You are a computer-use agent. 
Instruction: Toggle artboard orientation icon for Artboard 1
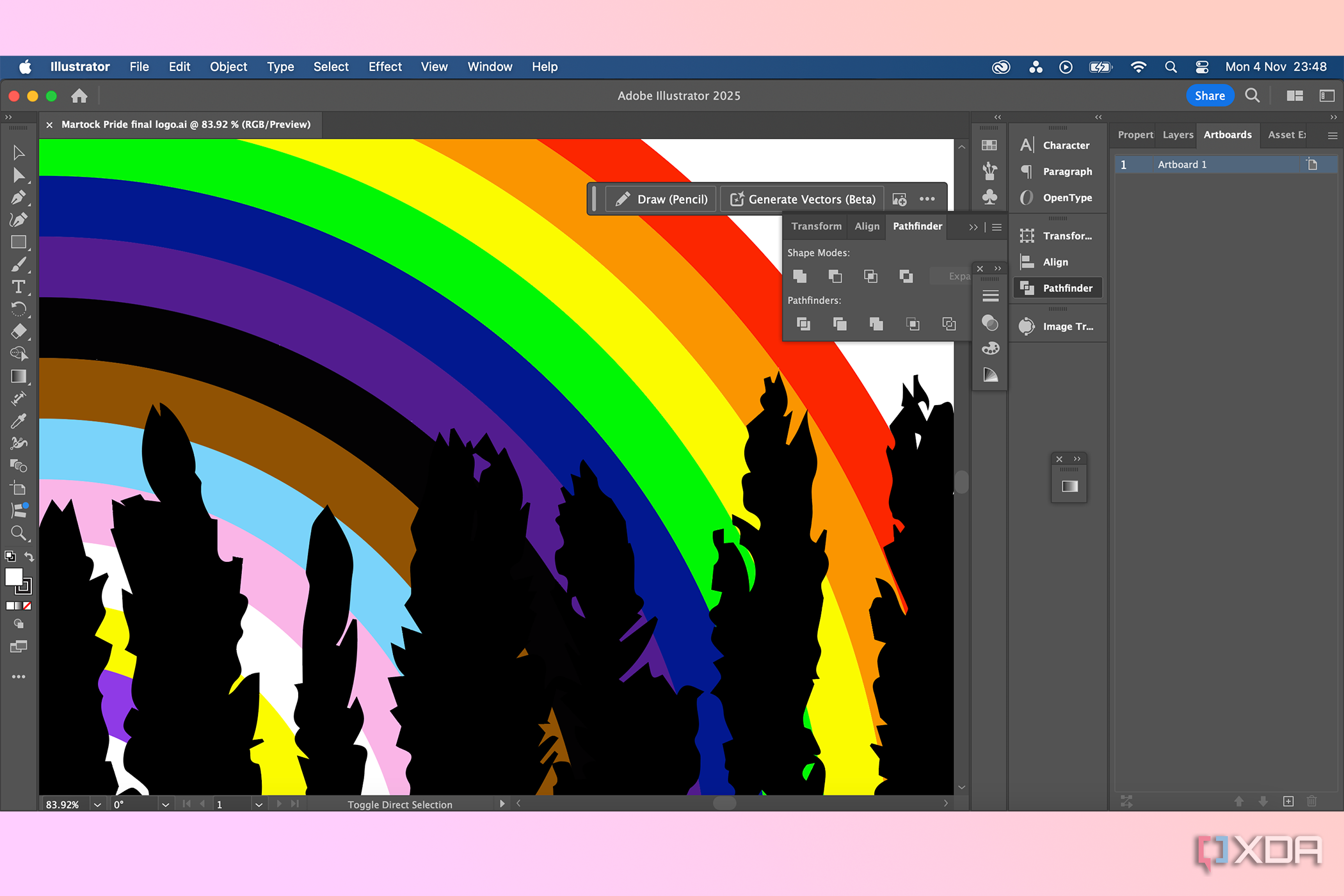click(x=1312, y=164)
